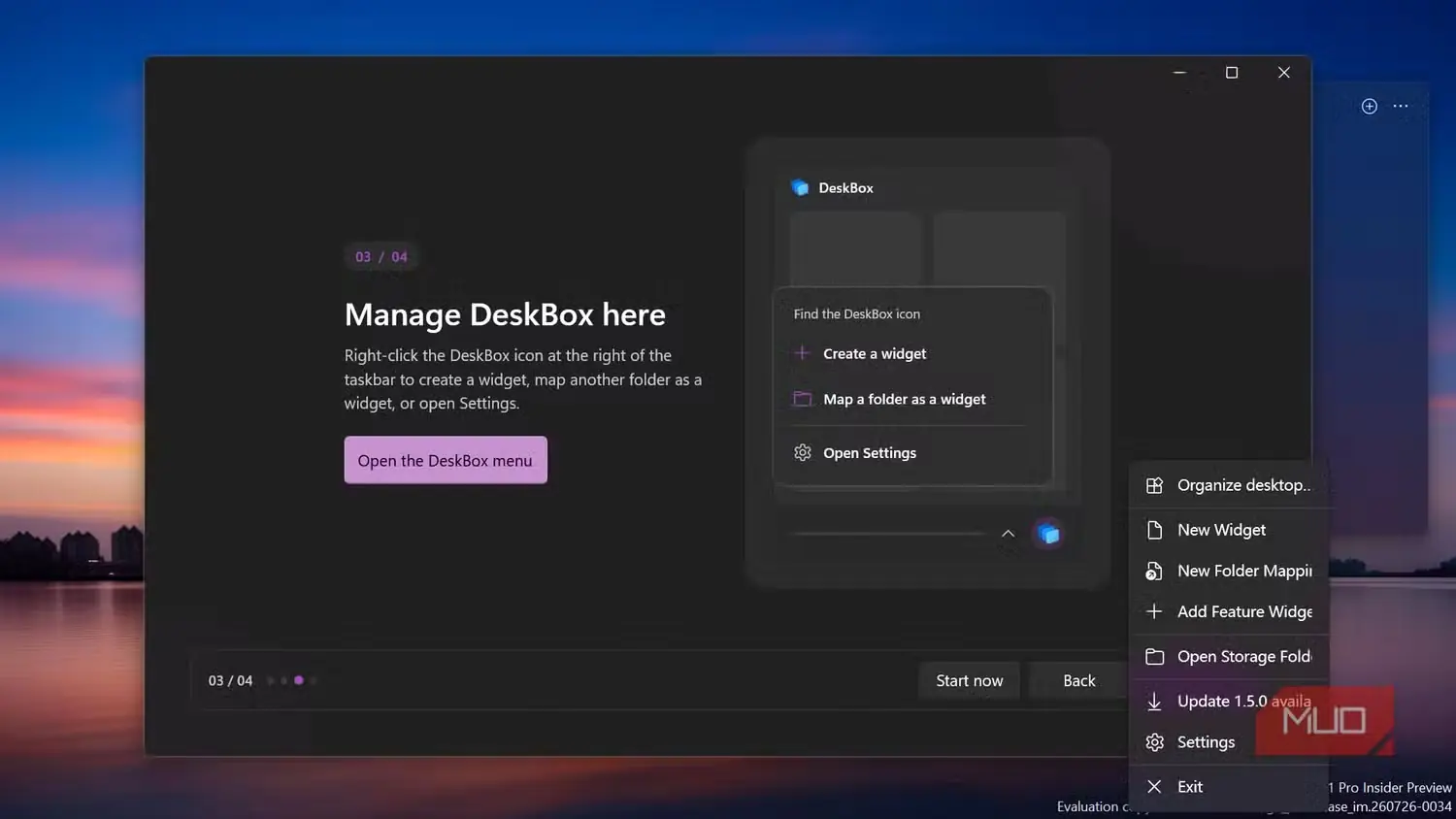Click the New Folder Mapping icon

pyautogui.click(x=1154, y=571)
